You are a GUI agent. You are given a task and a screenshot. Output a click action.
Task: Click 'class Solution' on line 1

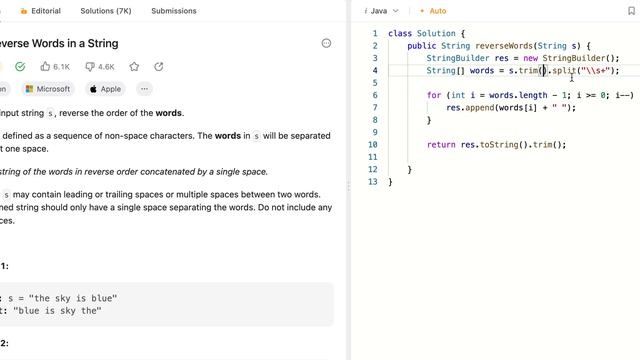422,33
